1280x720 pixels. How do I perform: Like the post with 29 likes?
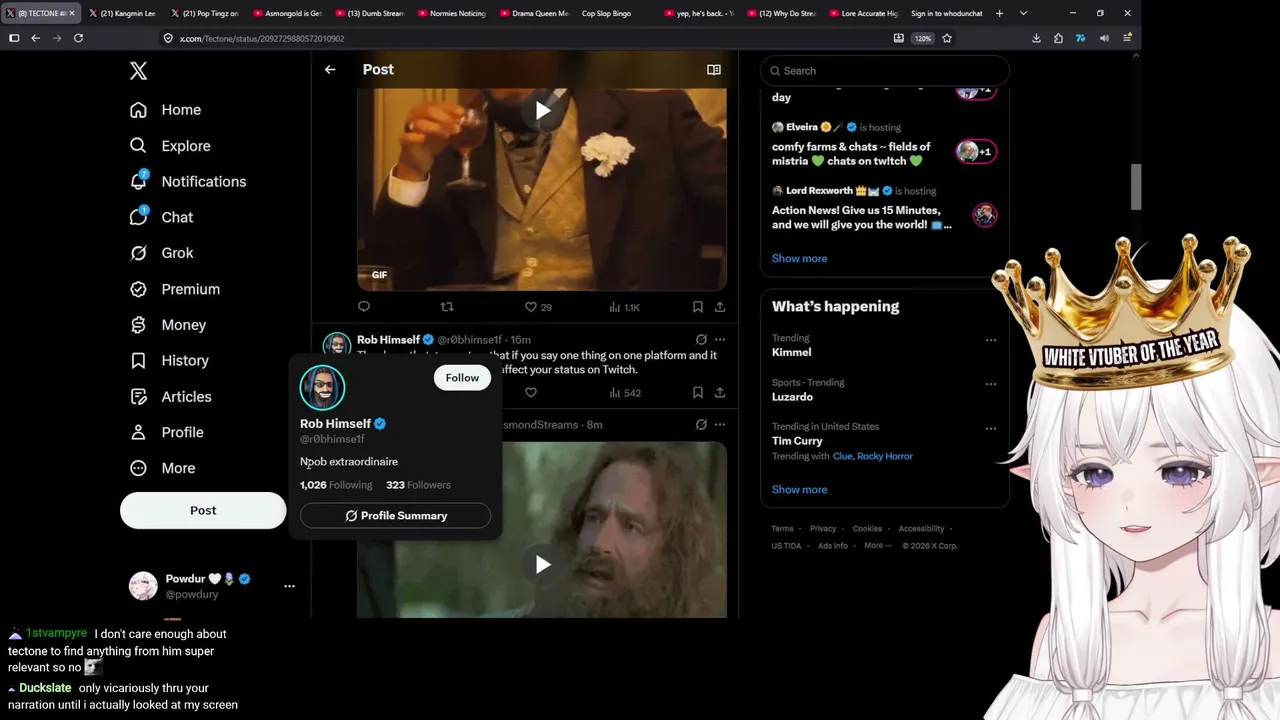point(538,307)
